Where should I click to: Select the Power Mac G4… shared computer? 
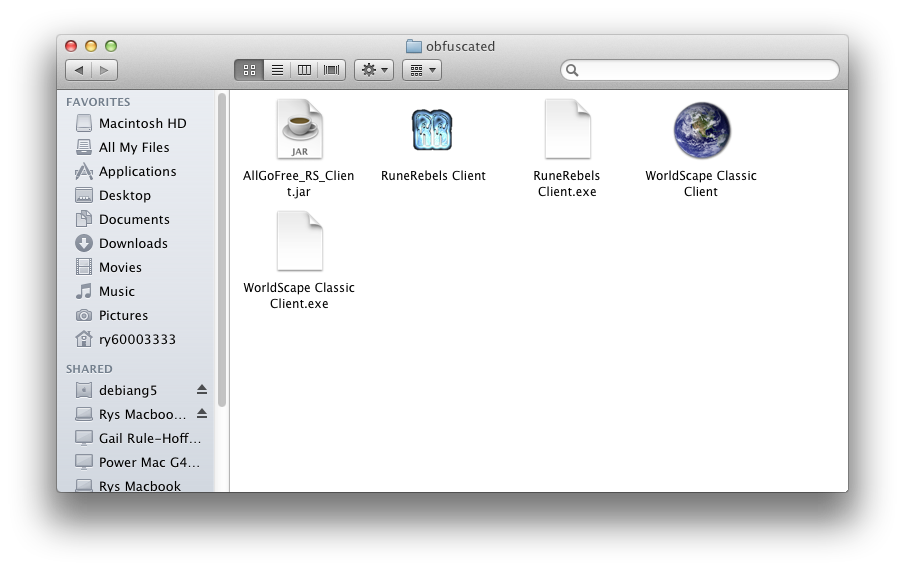(x=141, y=462)
